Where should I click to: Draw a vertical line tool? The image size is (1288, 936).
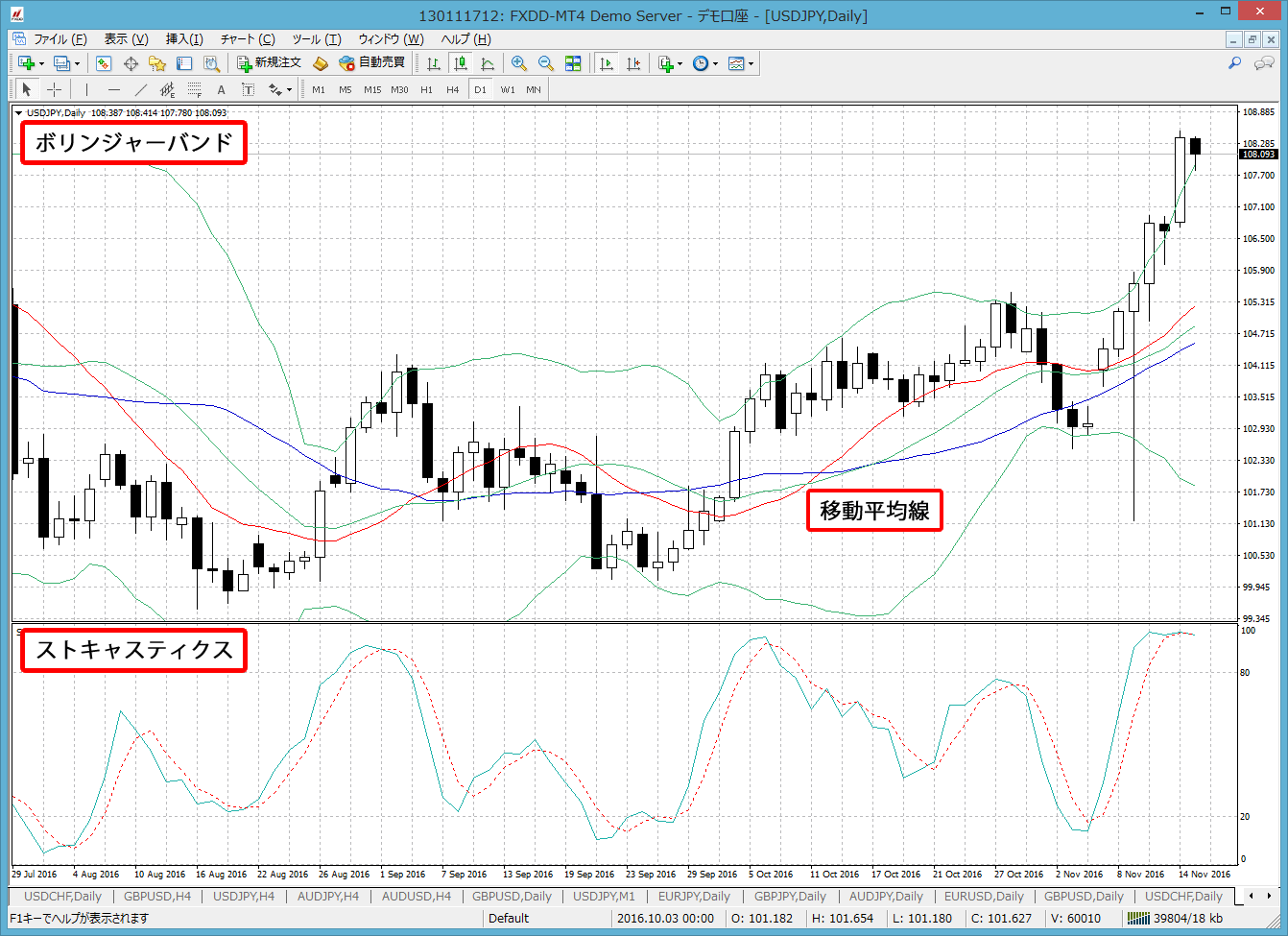86,89
